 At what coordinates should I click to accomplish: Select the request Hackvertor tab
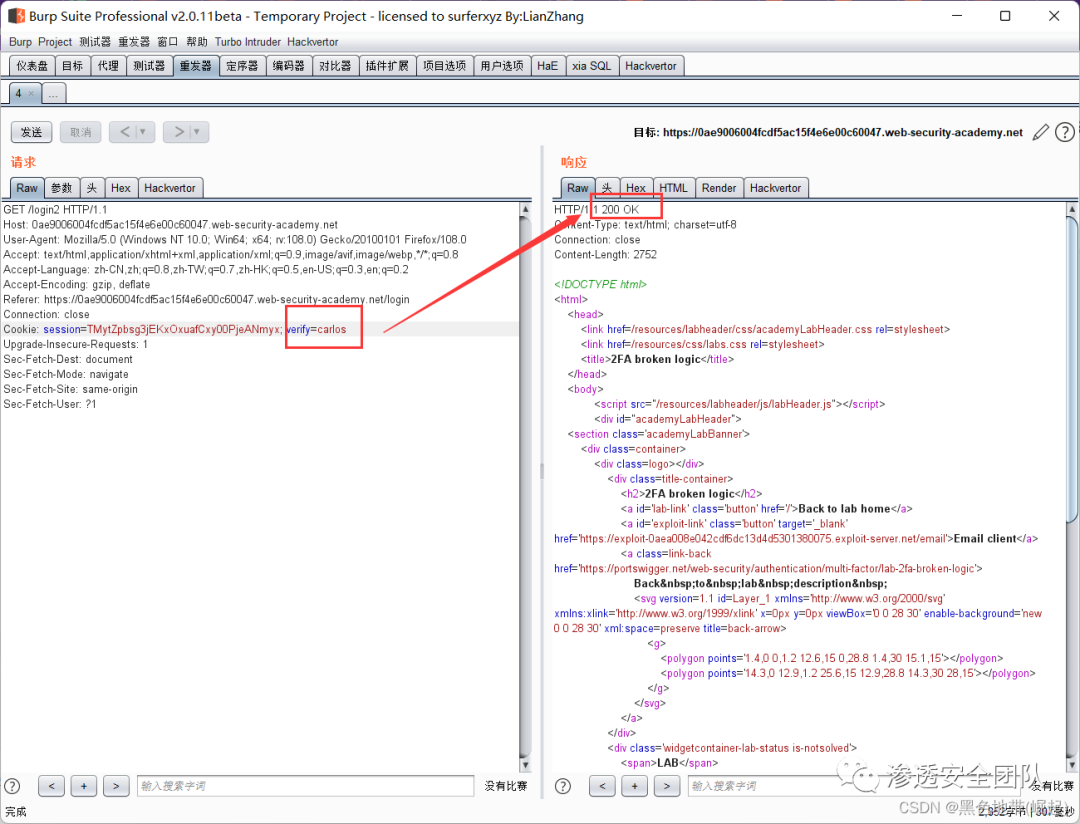(170, 188)
